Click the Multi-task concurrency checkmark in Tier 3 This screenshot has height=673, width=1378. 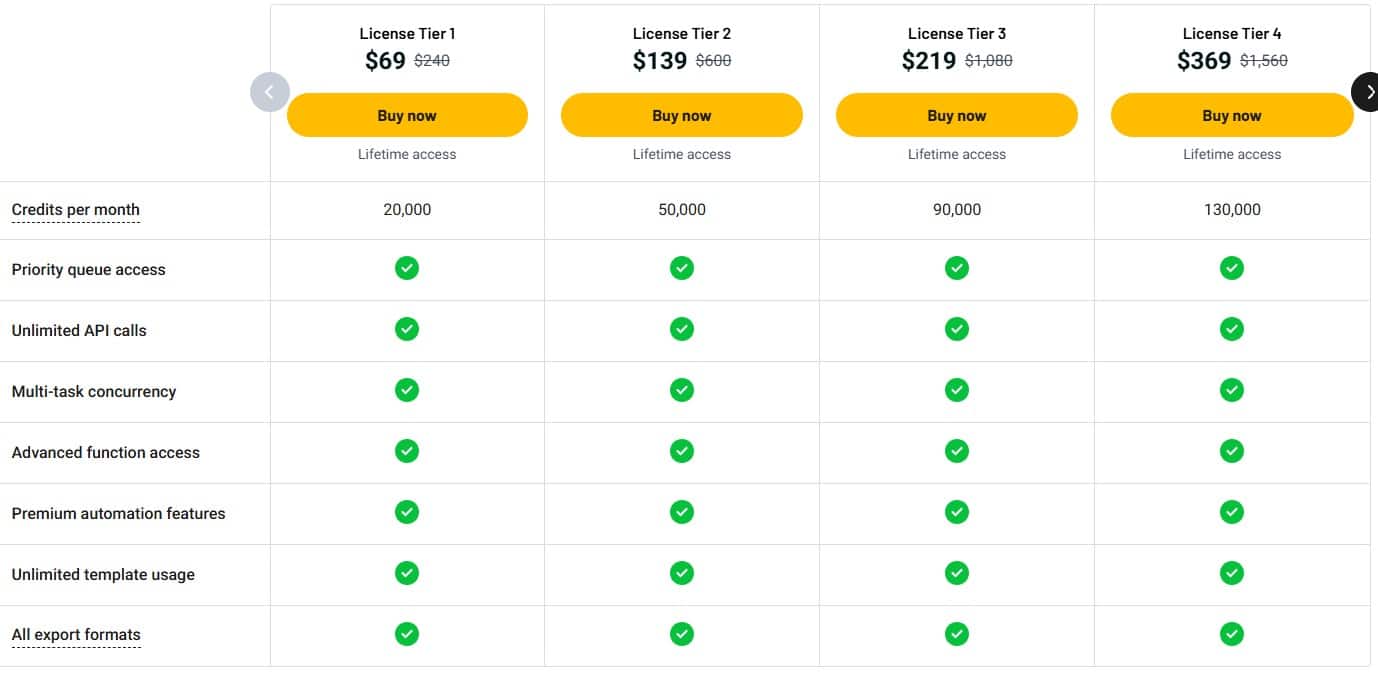(956, 390)
